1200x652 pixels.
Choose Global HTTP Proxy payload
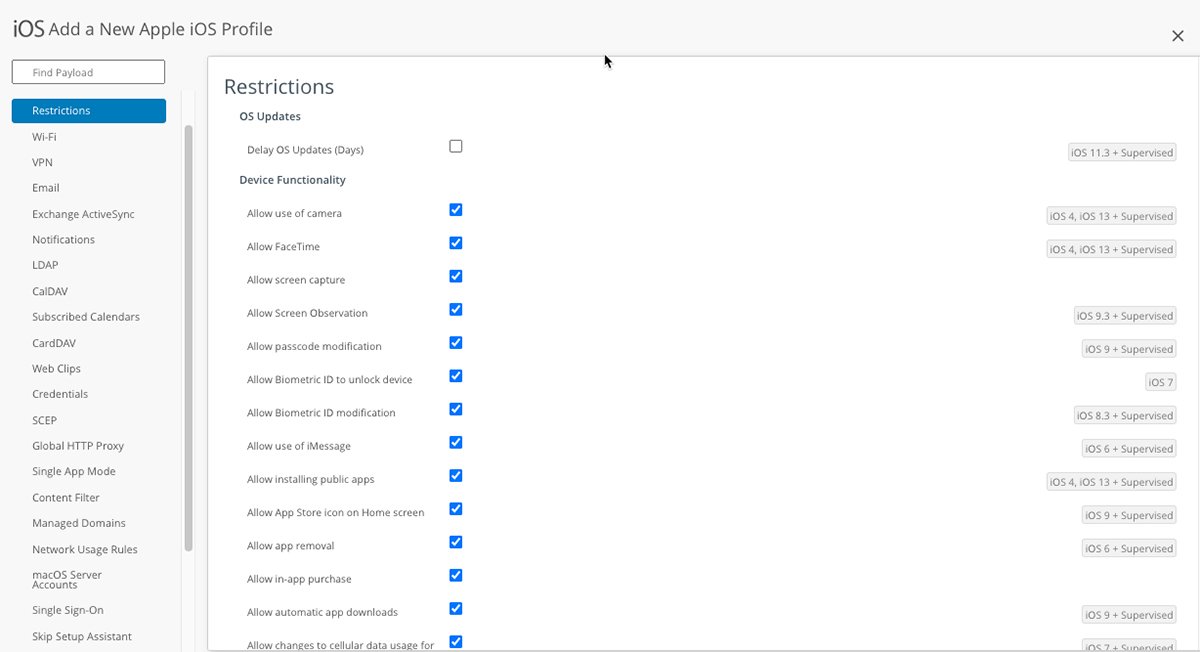[x=78, y=446]
